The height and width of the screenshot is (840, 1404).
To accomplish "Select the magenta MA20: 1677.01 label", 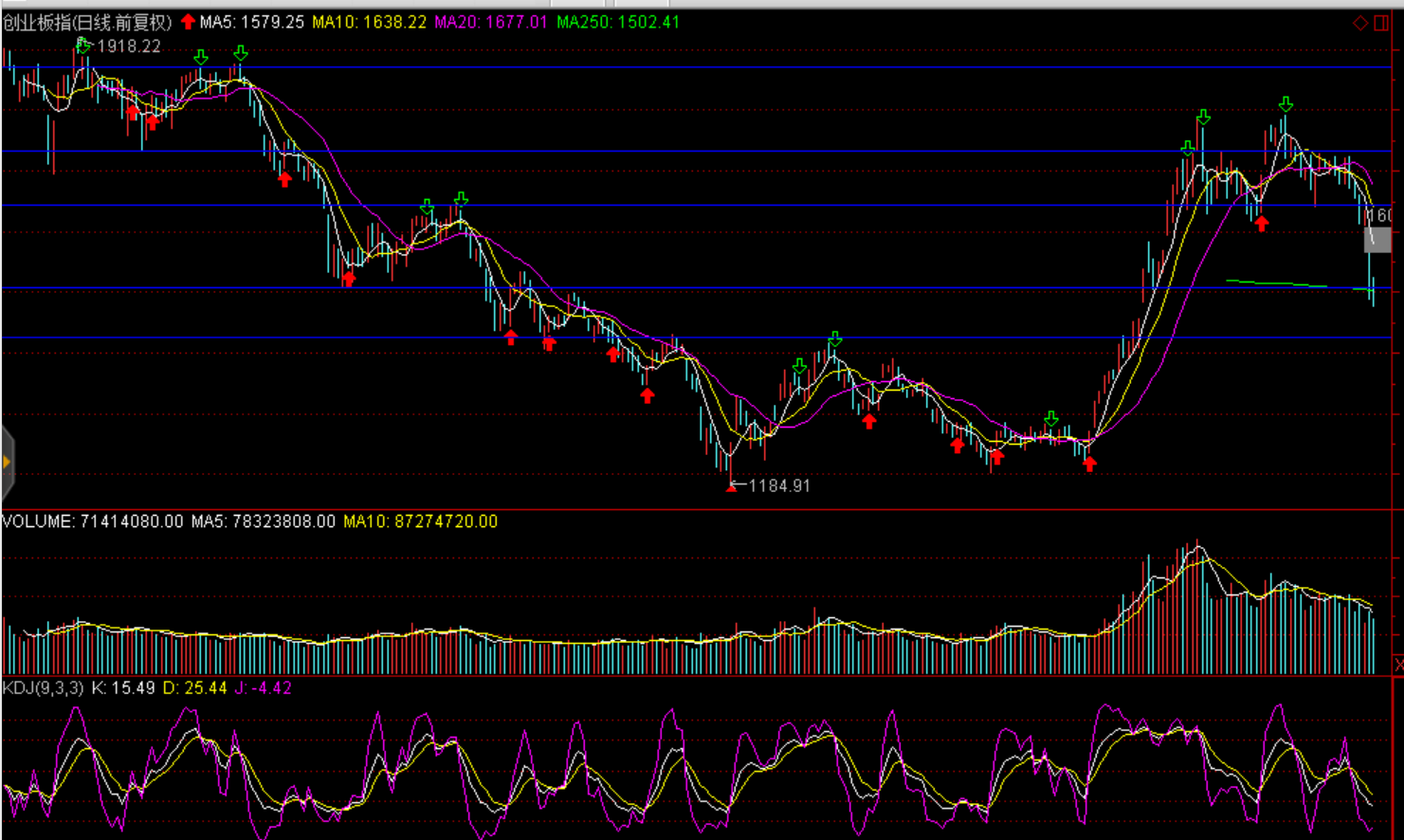I will click(491, 22).
